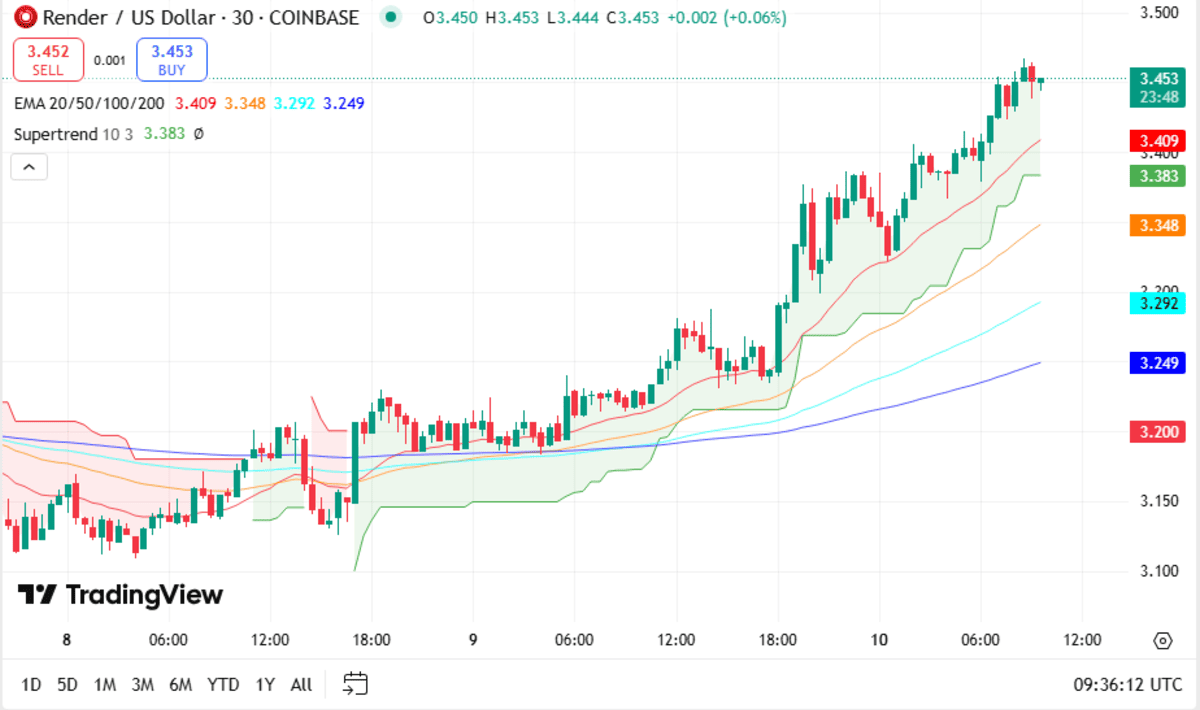Select the 6M time range
Screen dimensions: 1200x710
click(181, 685)
